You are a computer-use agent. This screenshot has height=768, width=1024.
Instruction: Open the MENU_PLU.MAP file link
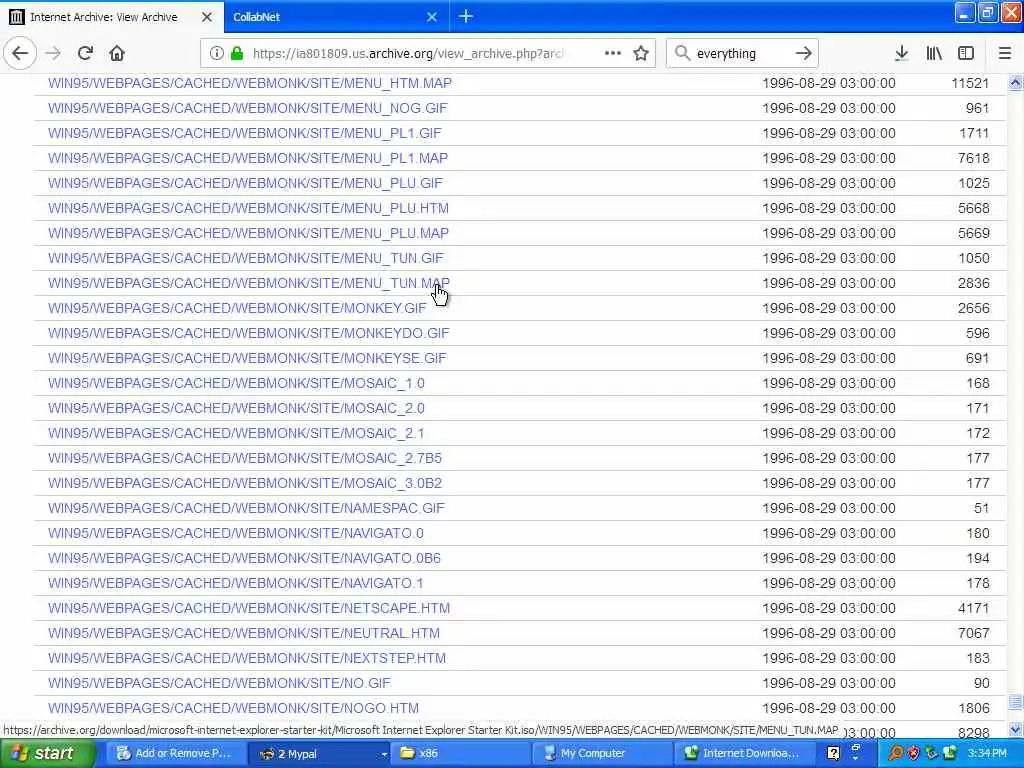pyautogui.click(x=248, y=233)
